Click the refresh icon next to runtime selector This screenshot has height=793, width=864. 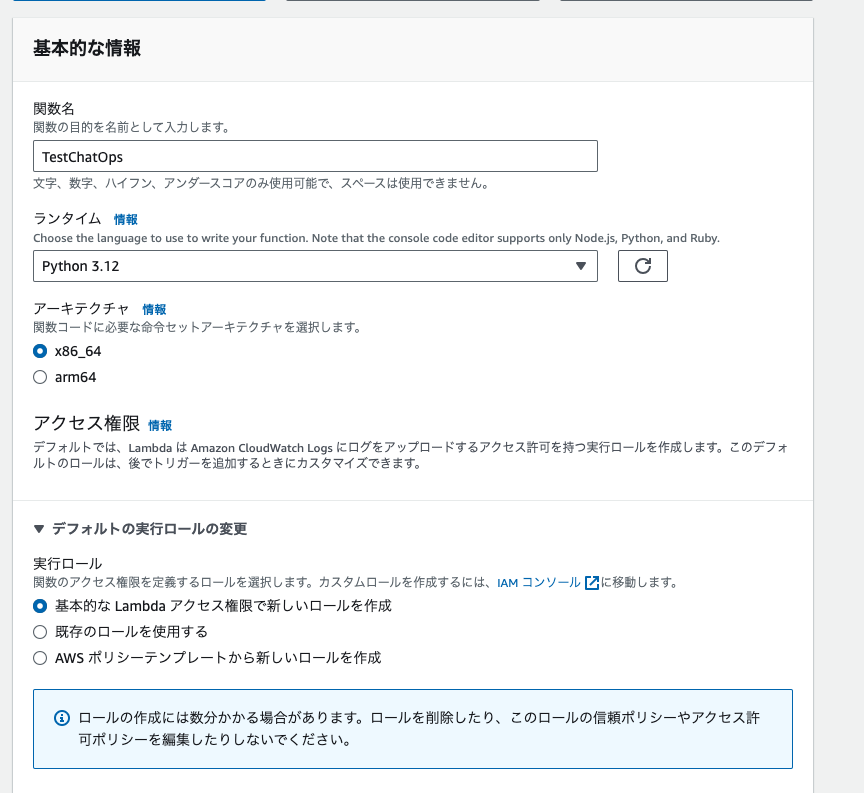click(642, 266)
